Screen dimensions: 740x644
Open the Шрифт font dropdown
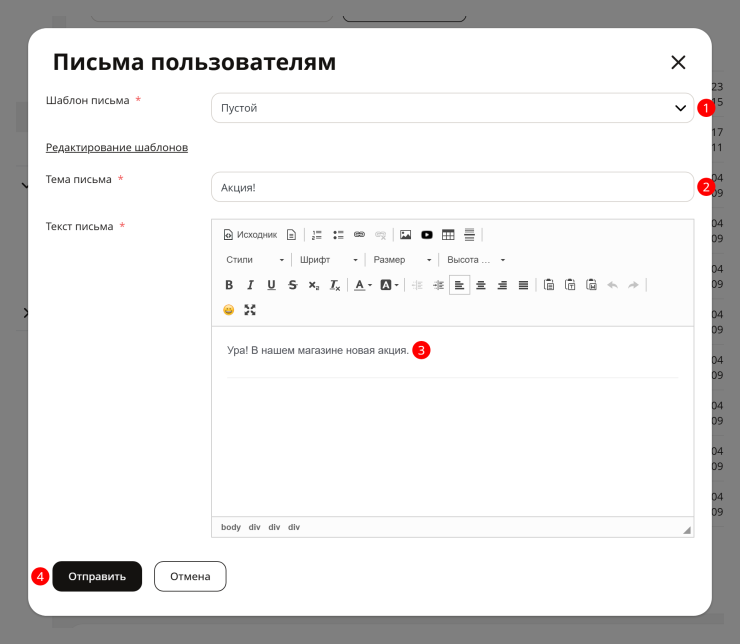[328, 260]
